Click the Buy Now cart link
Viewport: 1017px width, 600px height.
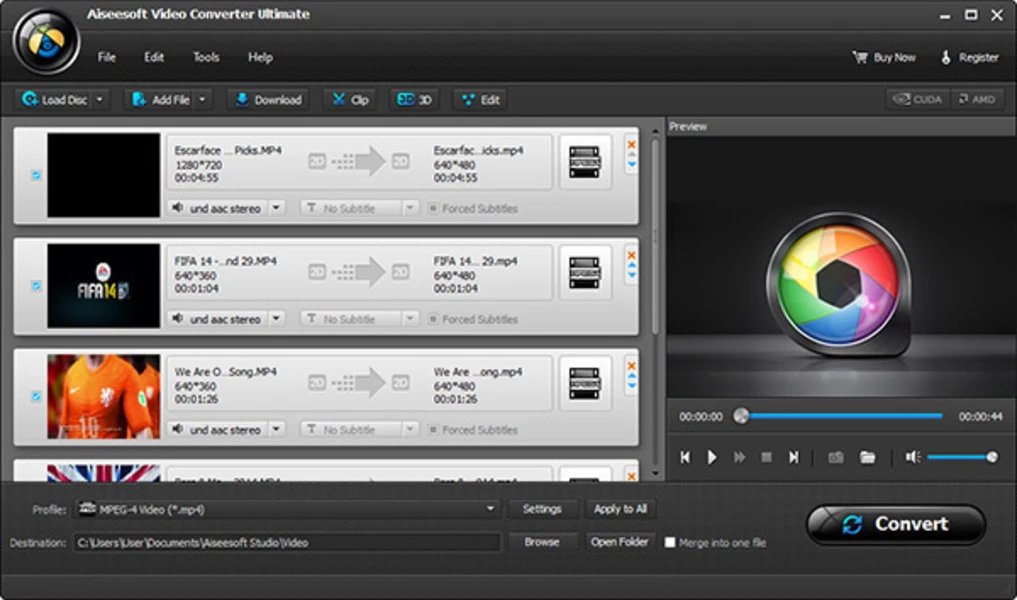coord(884,58)
